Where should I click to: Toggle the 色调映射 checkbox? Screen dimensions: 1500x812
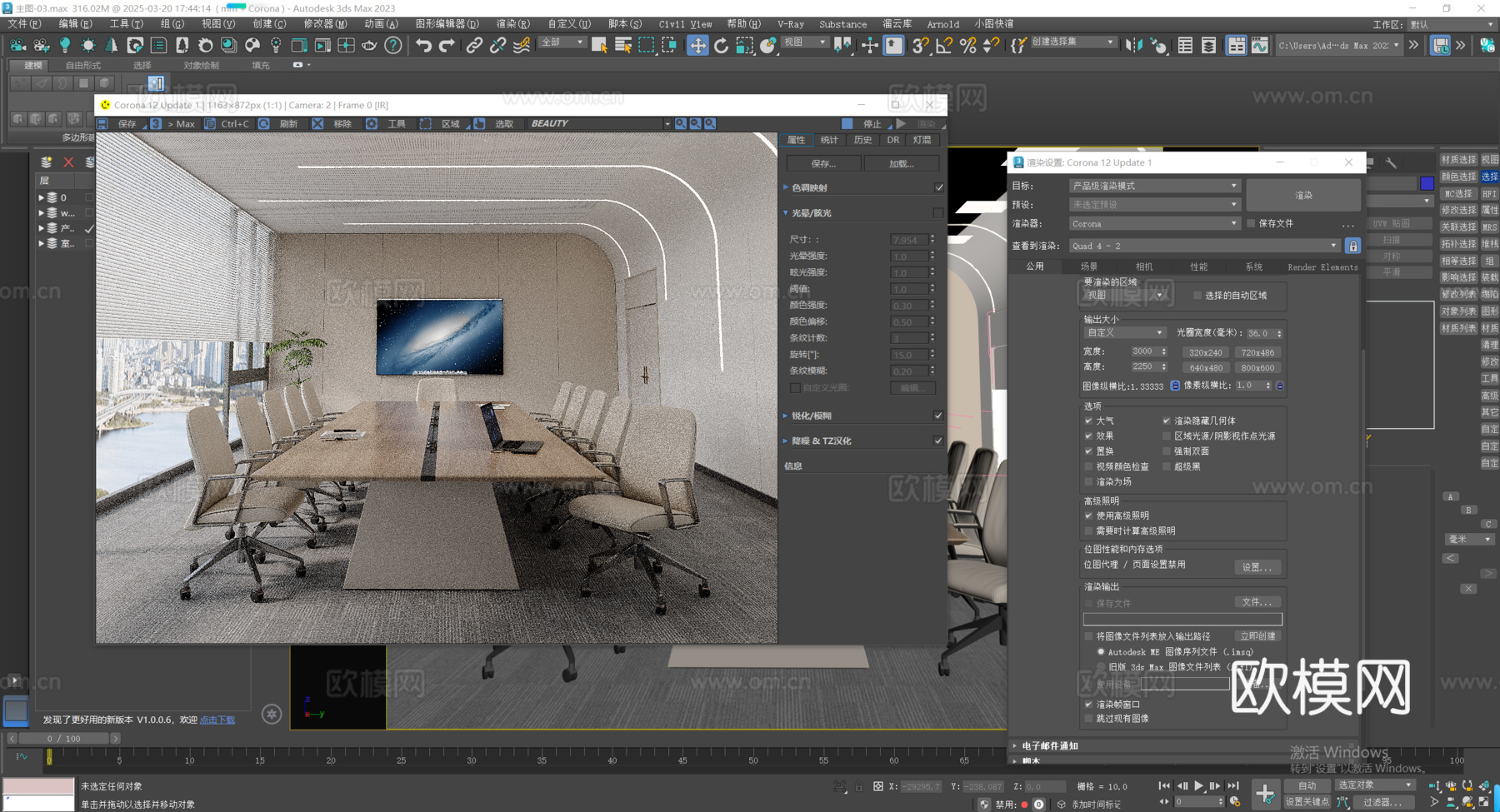(x=939, y=187)
